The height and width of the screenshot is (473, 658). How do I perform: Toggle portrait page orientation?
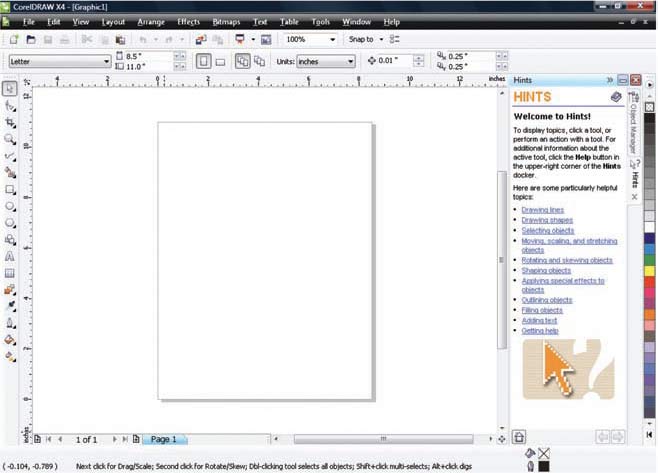(202, 62)
